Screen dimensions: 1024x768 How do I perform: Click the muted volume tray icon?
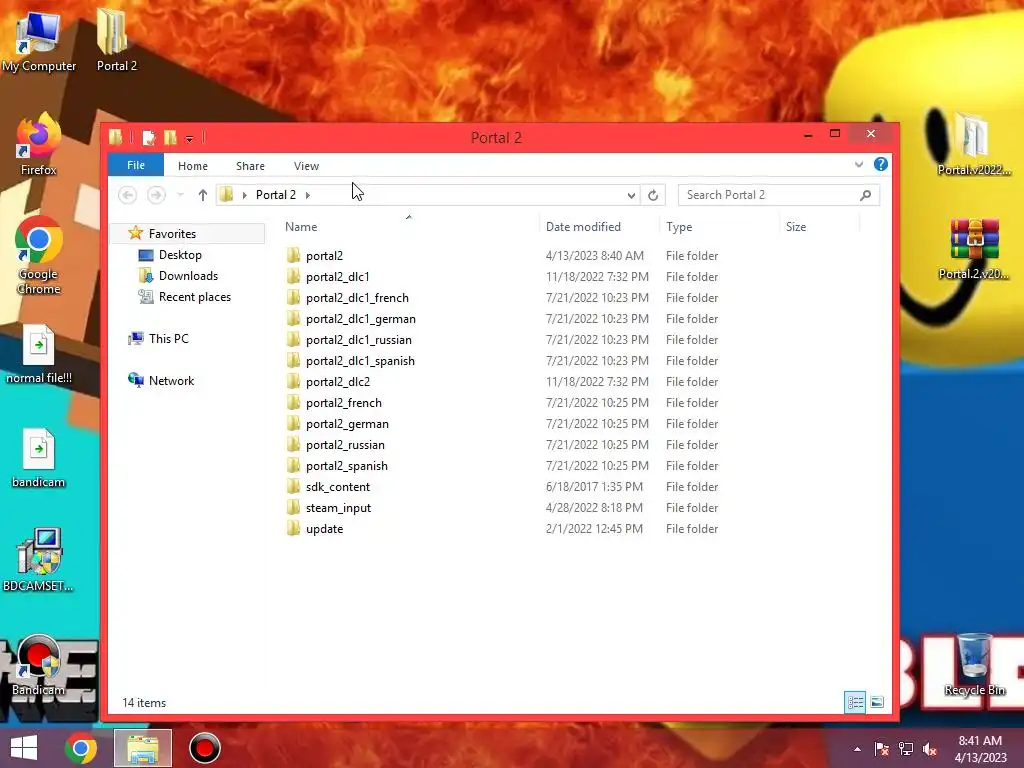coord(930,749)
